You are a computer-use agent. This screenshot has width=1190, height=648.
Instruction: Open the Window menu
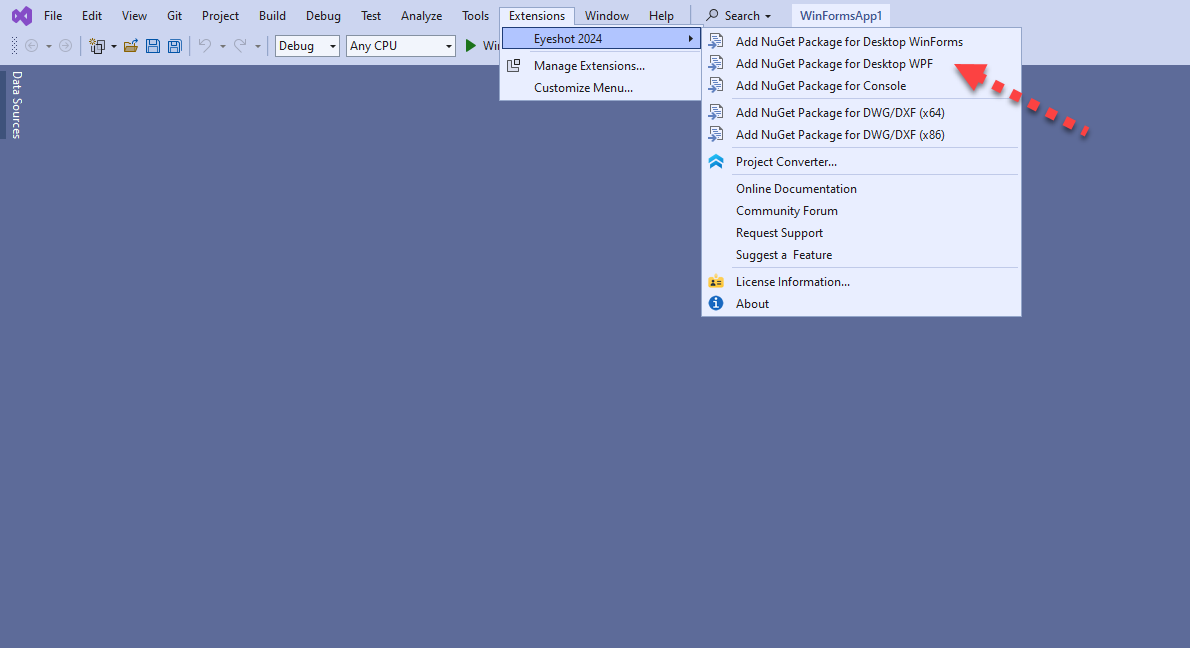(606, 15)
